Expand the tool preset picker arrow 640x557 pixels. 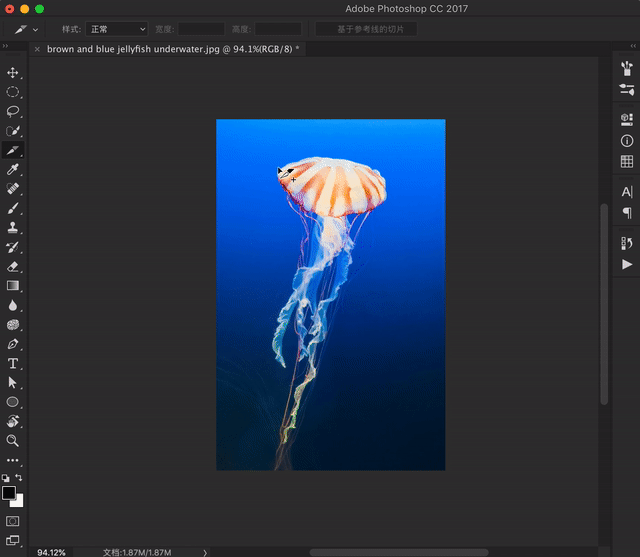pos(36,29)
